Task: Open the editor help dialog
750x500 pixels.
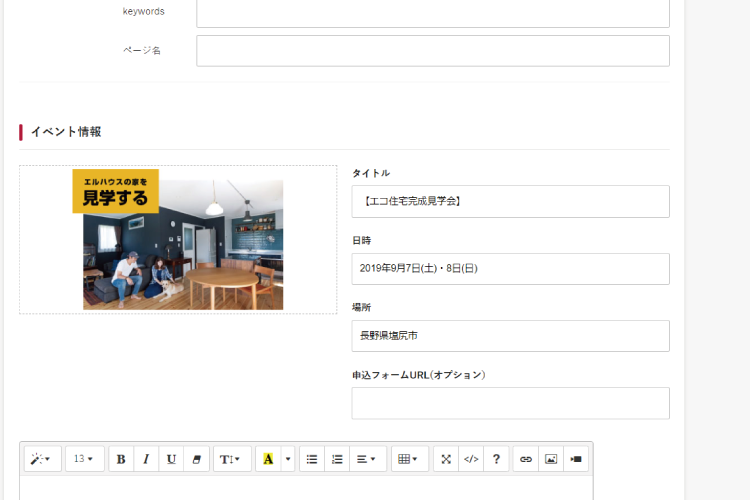Action: click(x=496, y=459)
